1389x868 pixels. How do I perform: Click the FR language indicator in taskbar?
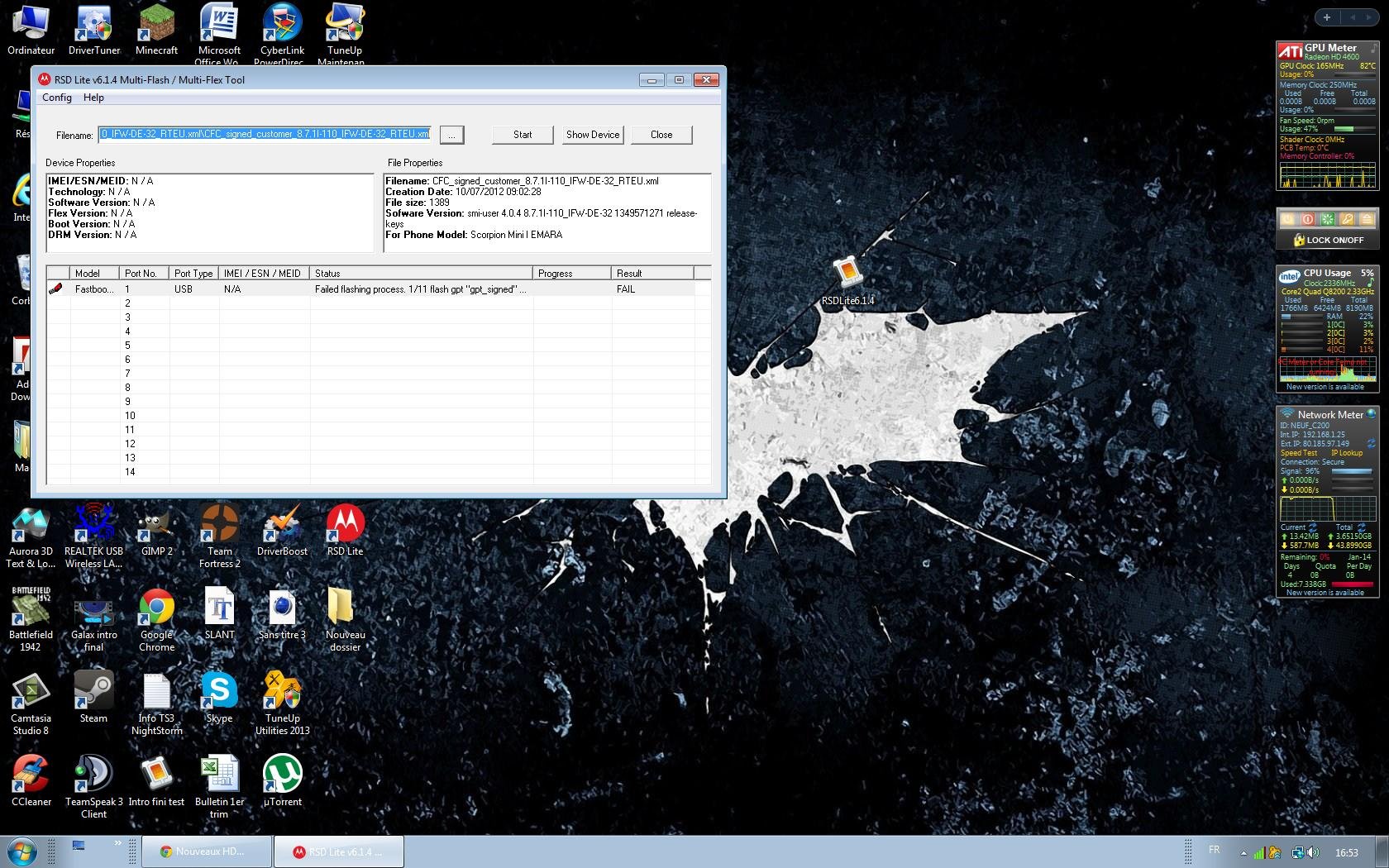(1214, 850)
